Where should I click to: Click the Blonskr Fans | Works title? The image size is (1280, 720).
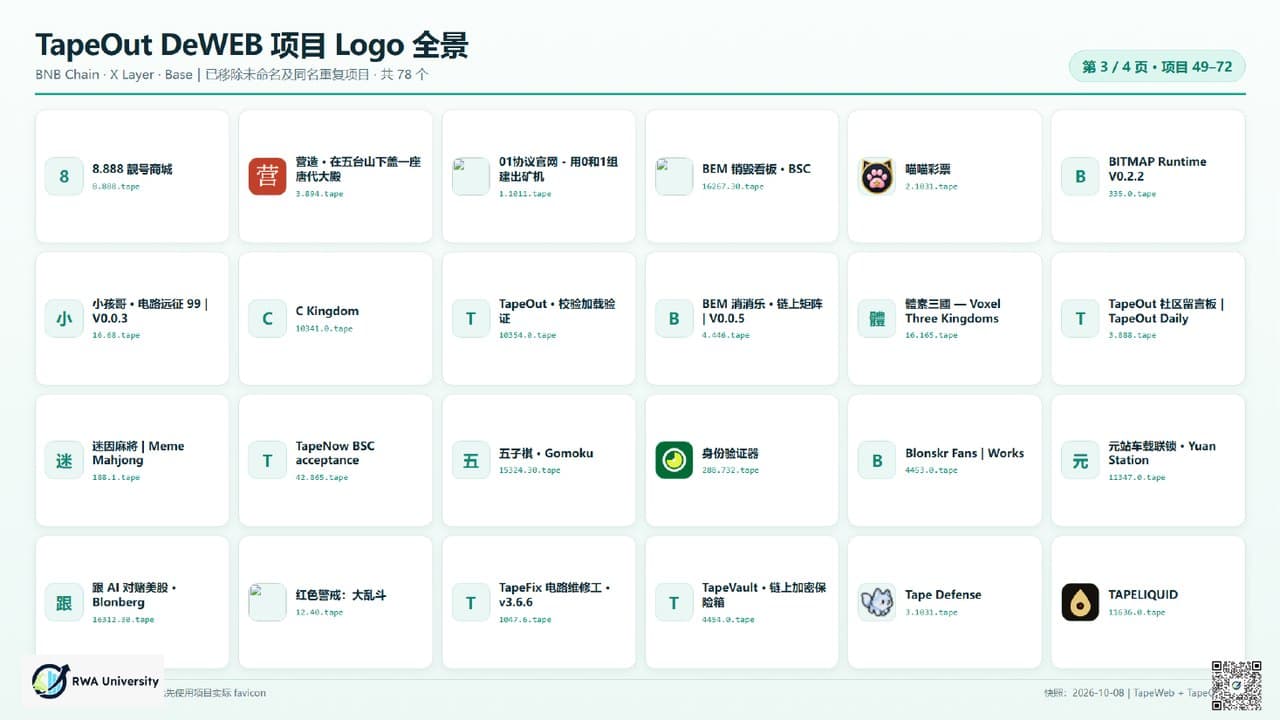[x=965, y=453]
